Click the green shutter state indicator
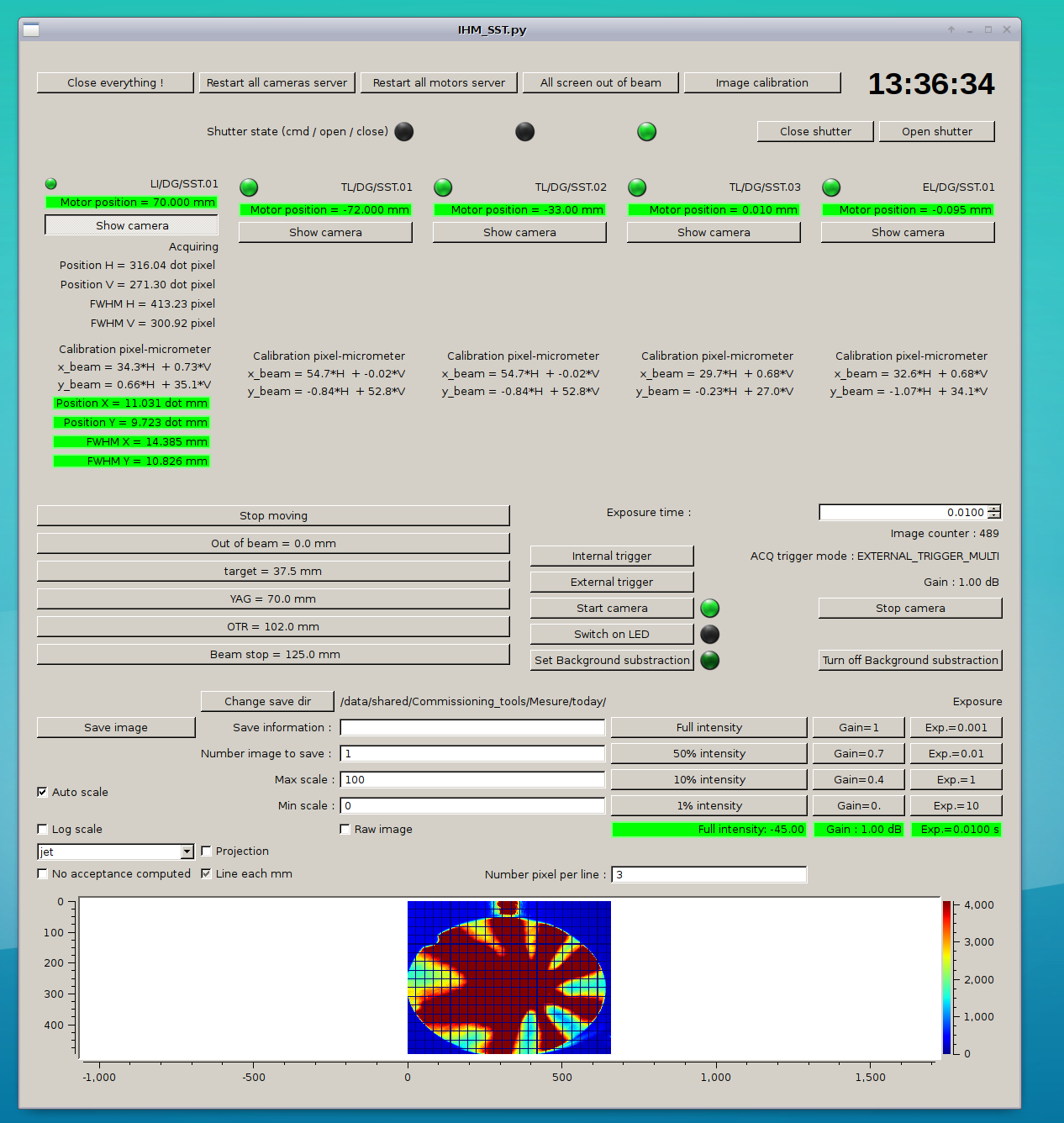The image size is (1064, 1123). (646, 132)
